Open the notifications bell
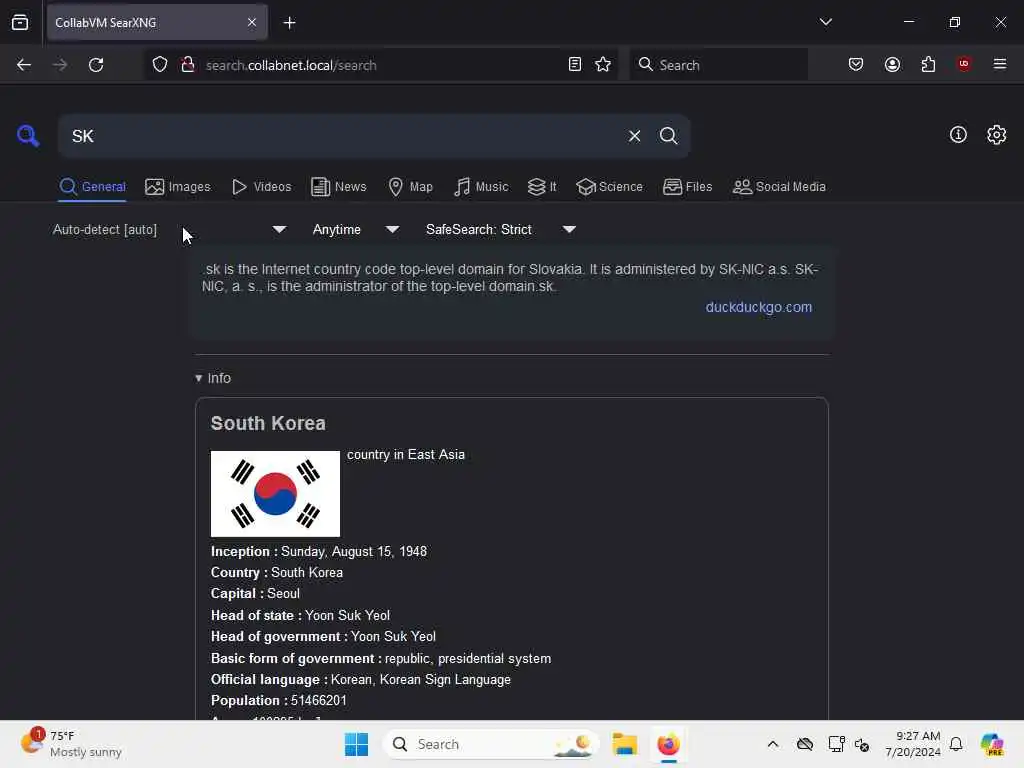 click(x=955, y=744)
